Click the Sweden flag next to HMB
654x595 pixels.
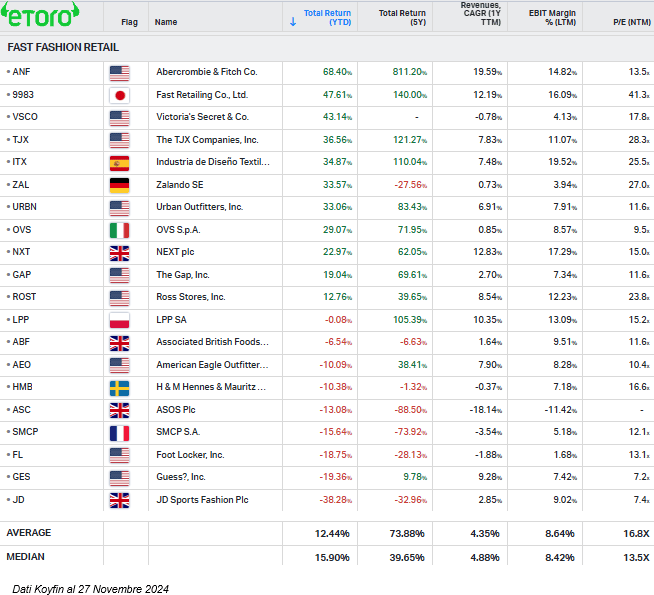pyautogui.click(x=120, y=387)
